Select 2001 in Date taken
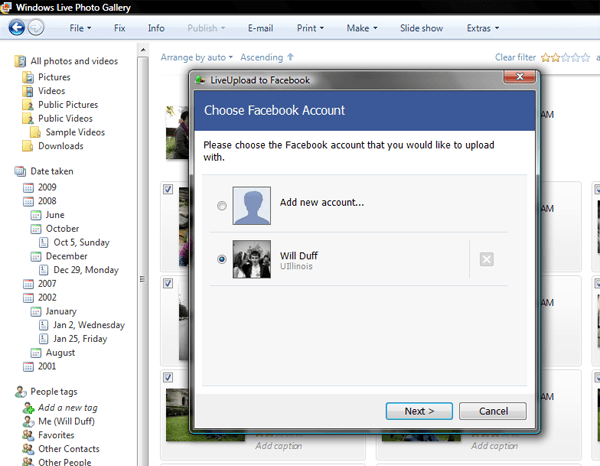The width and height of the screenshot is (600, 466). tap(47, 367)
